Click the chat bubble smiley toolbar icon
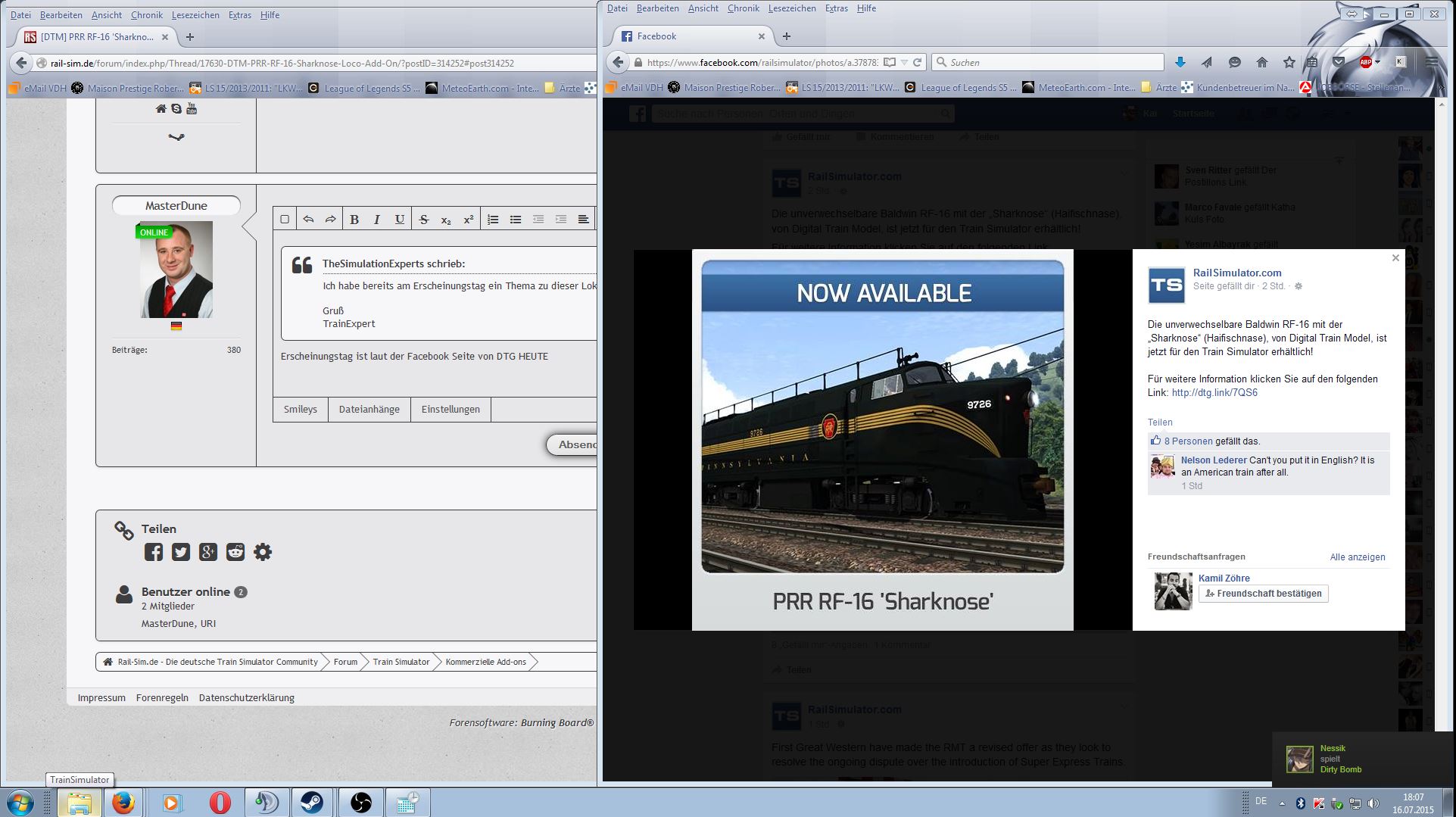Viewport: 1456px width, 817px height. [1234, 62]
